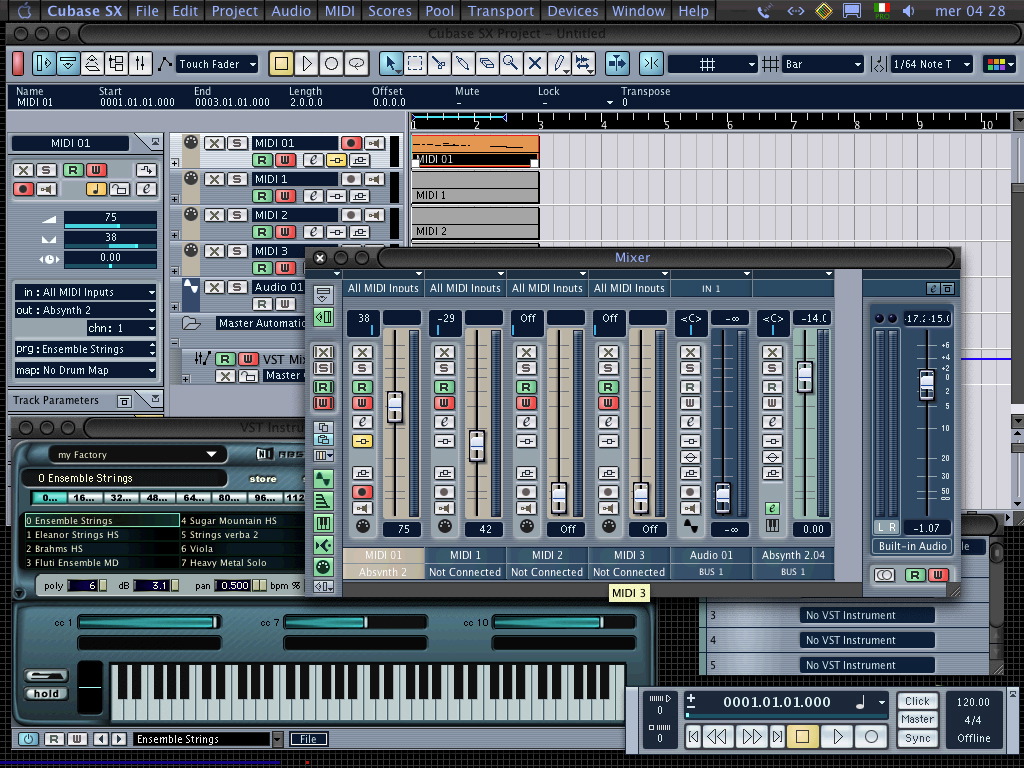
Task: Click the store button in Absynth
Action: pos(263,479)
